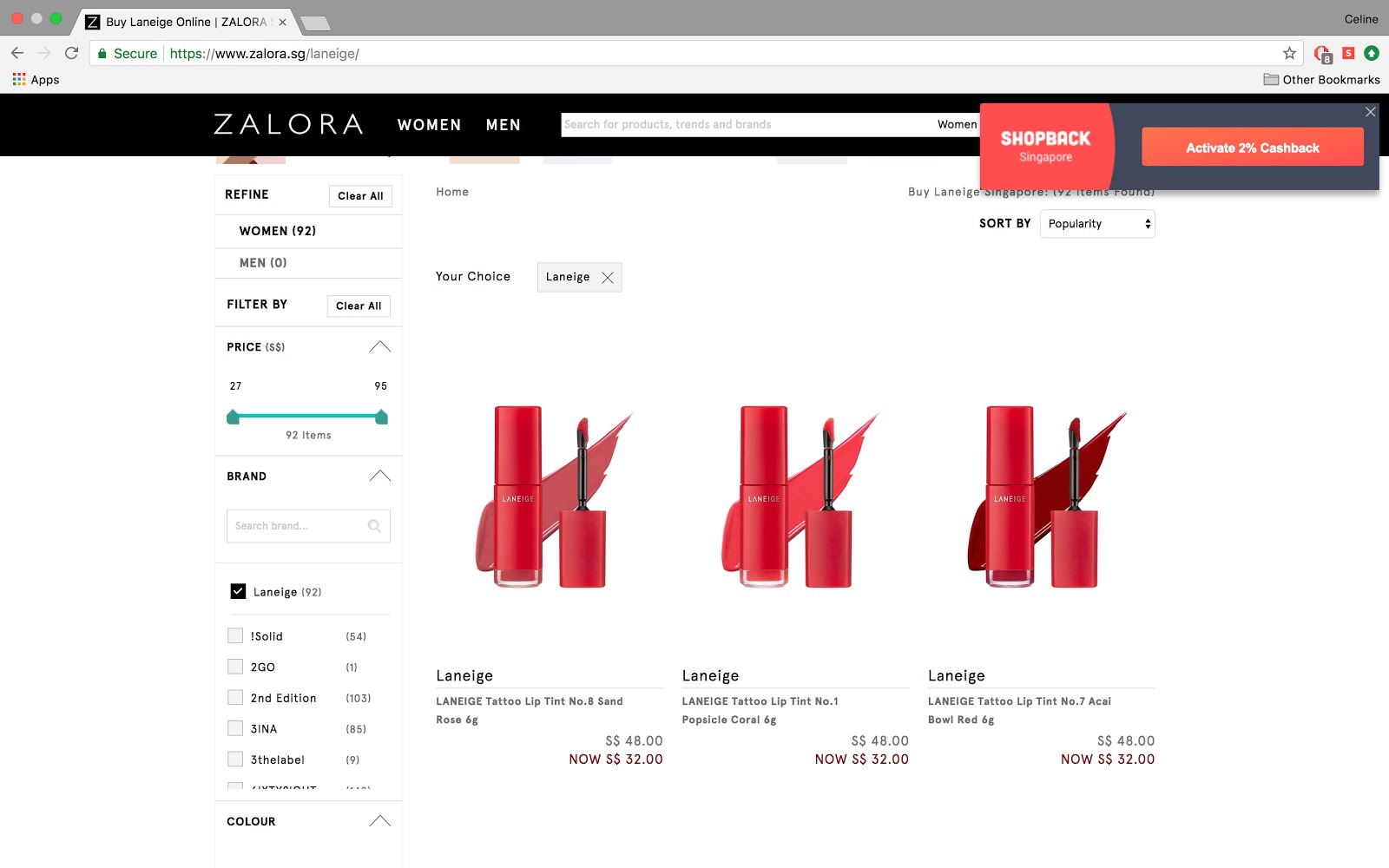Collapse the Colour filter section
Viewport: 1389px width, 868px height.
tap(380, 821)
